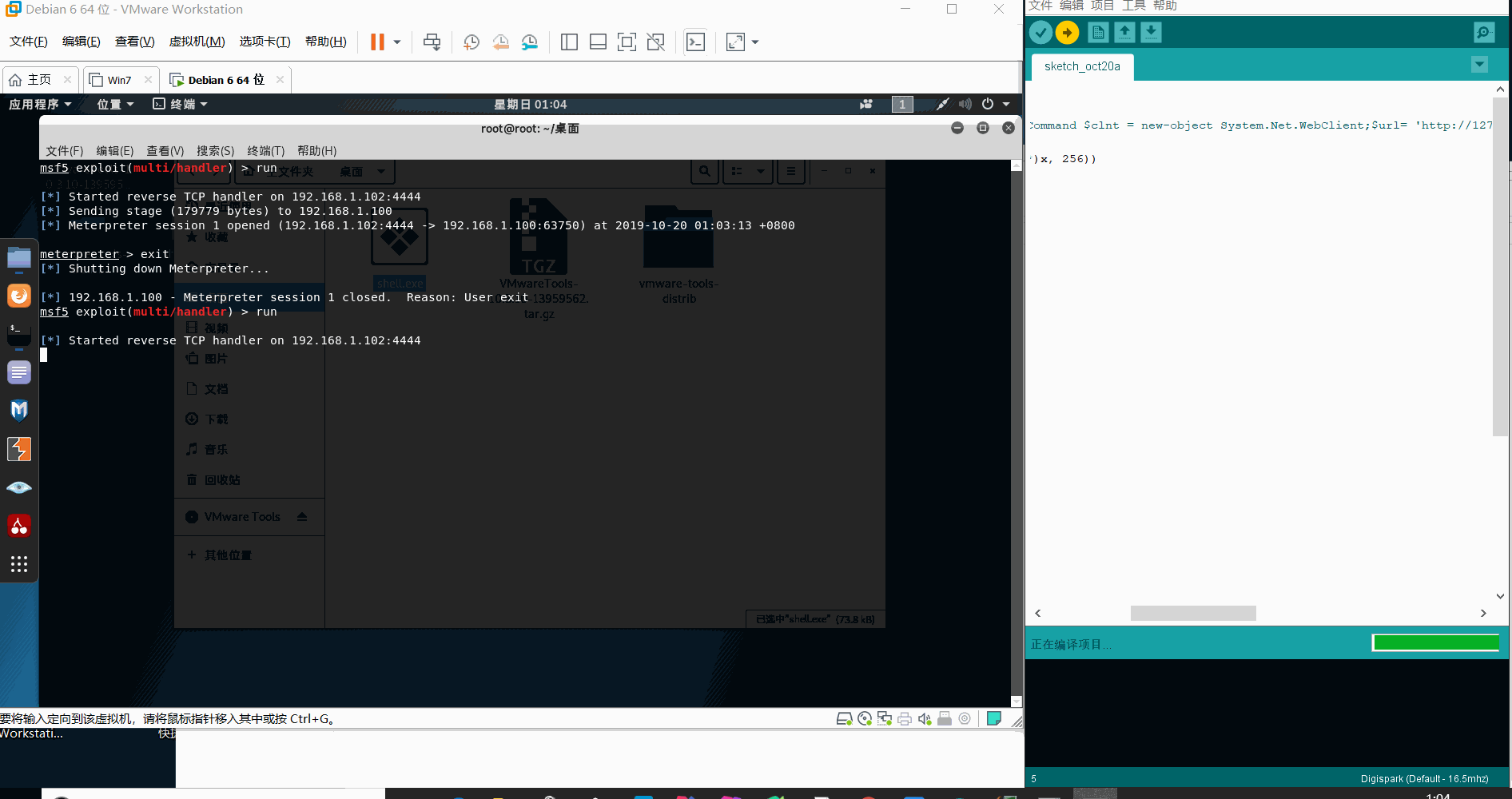Open the Arduino 工具 menu
This screenshot has height=799, width=1512.
(1133, 6)
